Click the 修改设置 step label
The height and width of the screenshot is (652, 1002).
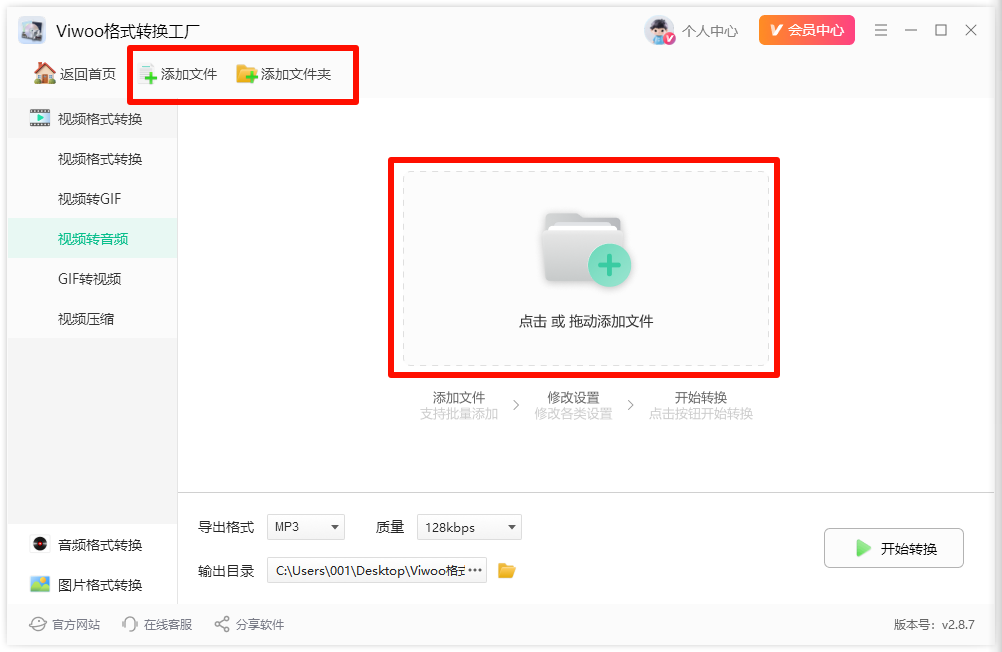573,397
